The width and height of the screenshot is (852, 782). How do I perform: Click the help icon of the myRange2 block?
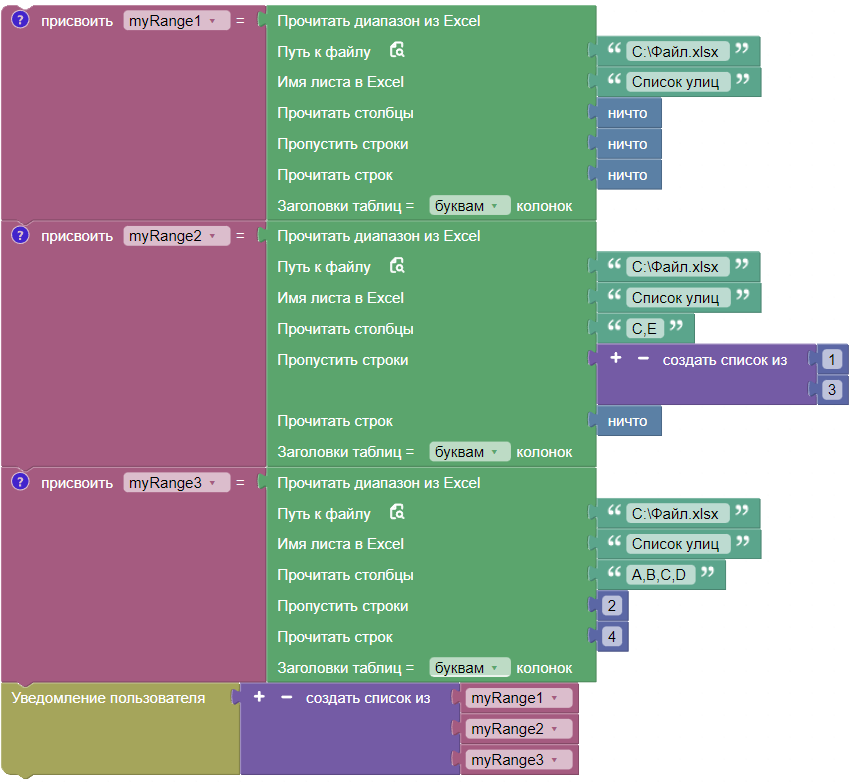[x=20, y=235]
